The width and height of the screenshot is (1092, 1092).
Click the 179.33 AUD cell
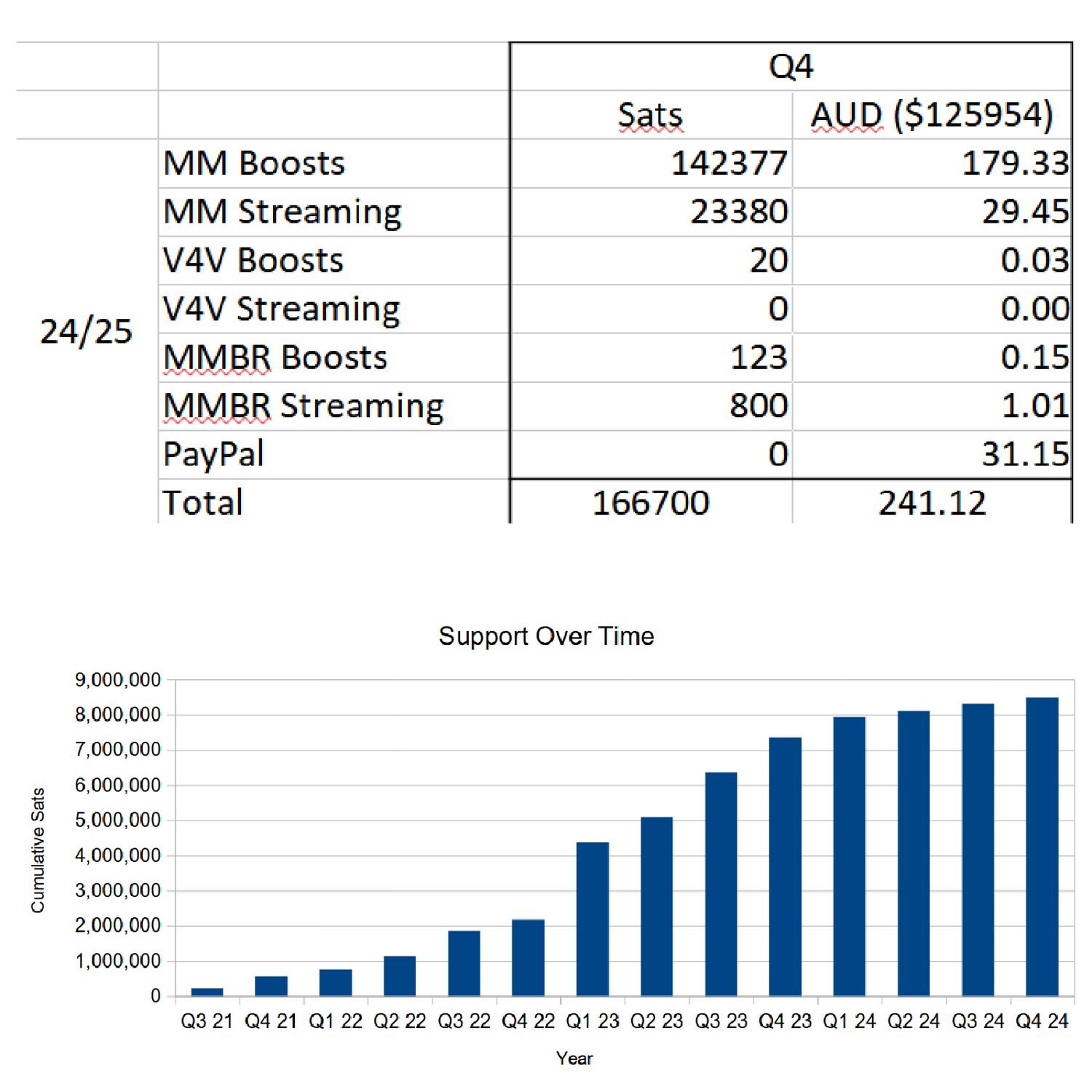(x=932, y=163)
